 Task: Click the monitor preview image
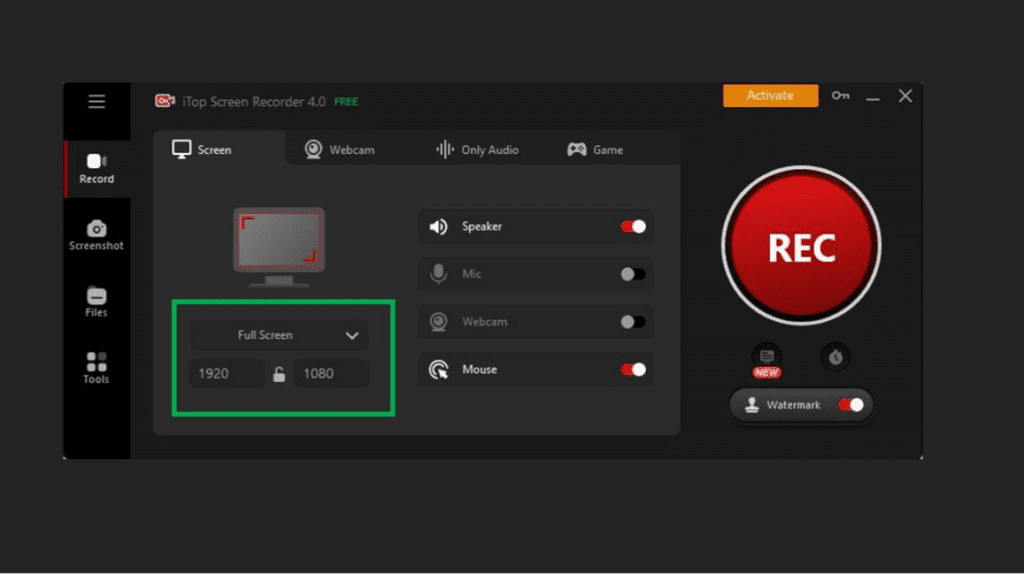pos(279,248)
